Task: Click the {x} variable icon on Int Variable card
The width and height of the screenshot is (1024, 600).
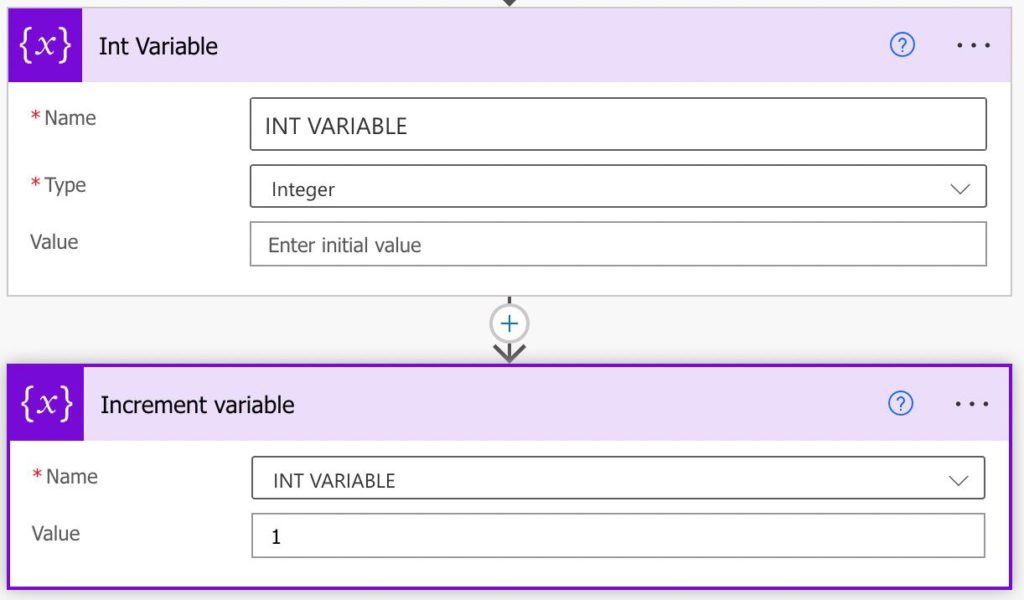Action: click(44, 44)
